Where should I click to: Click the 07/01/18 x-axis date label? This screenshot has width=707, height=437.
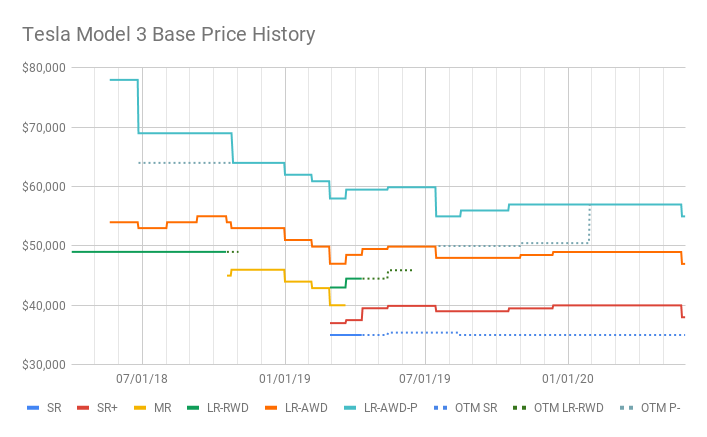click(142, 380)
